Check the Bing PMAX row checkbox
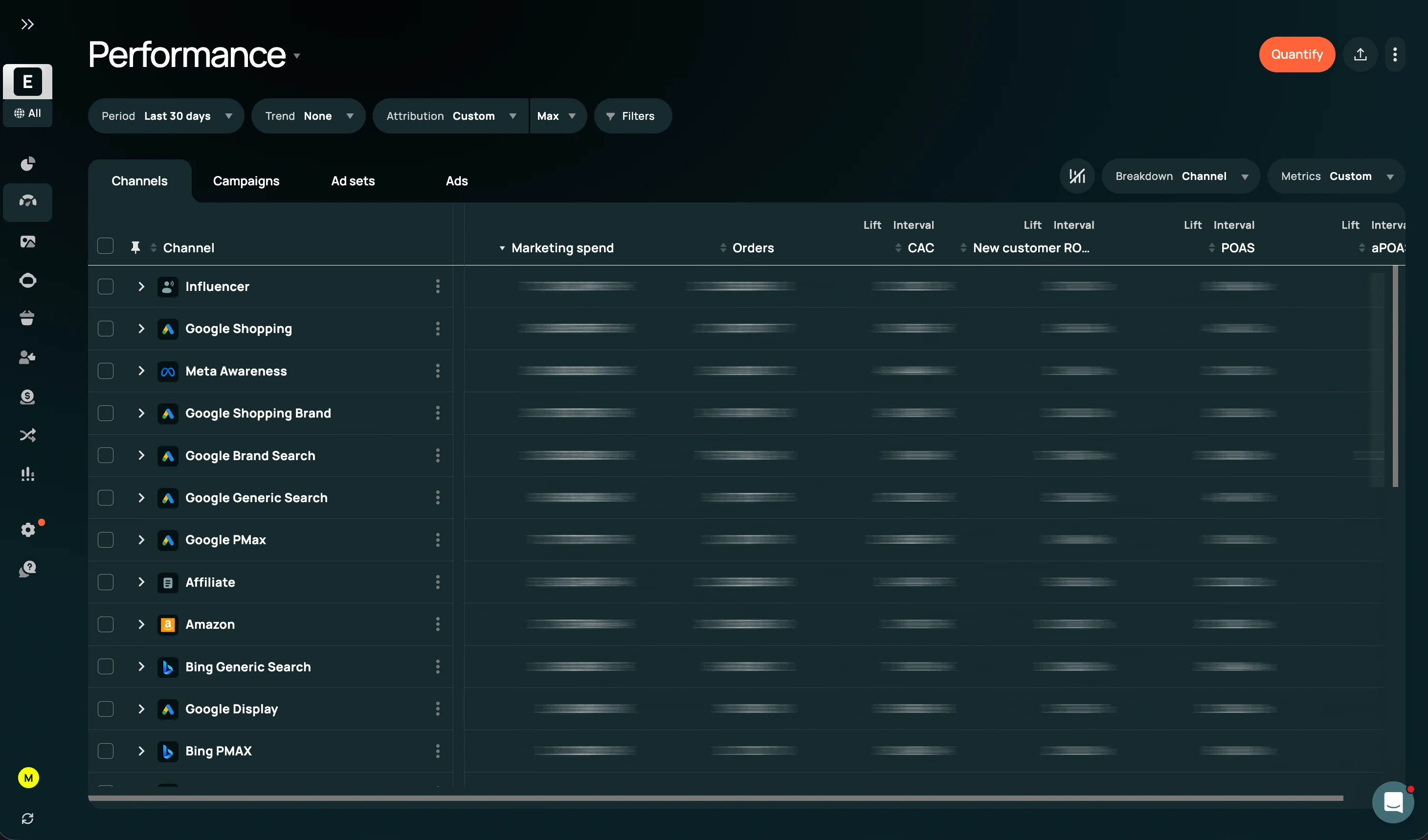Viewport: 1428px width, 840px height. tap(106, 751)
